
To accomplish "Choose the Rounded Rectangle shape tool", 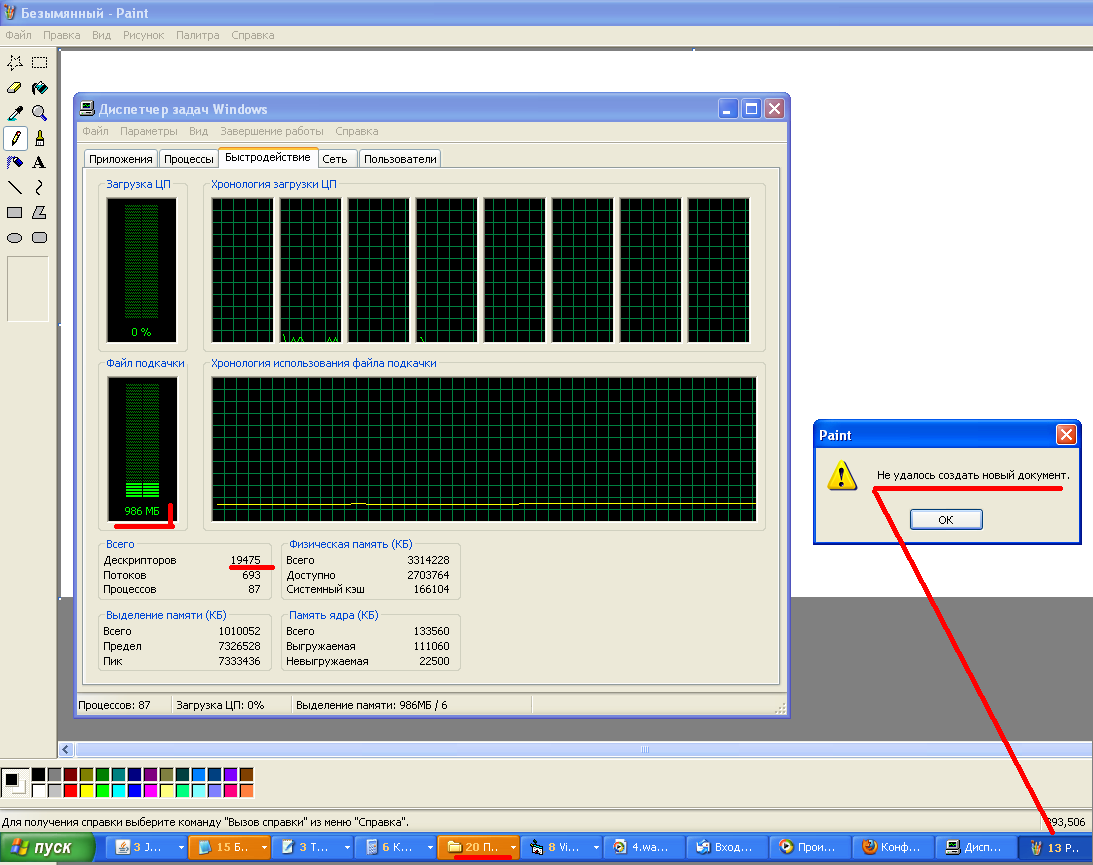I will [40, 238].
